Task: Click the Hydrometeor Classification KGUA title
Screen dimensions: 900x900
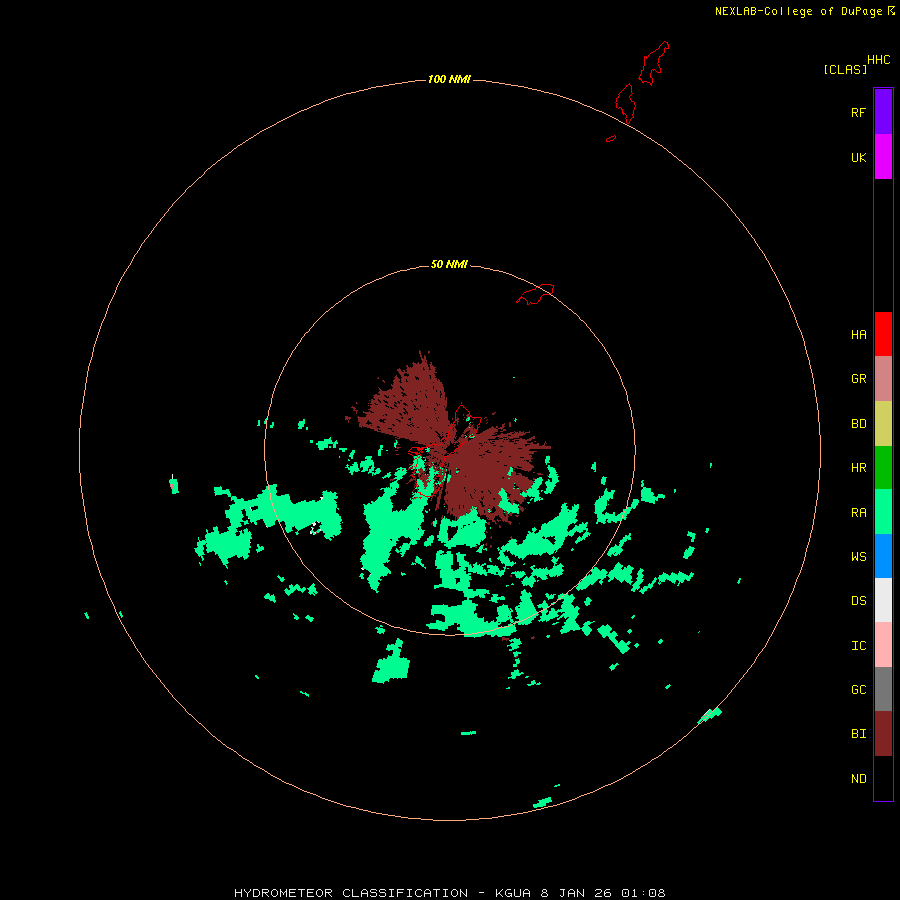Action: pyautogui.click(x=449, y=893)
